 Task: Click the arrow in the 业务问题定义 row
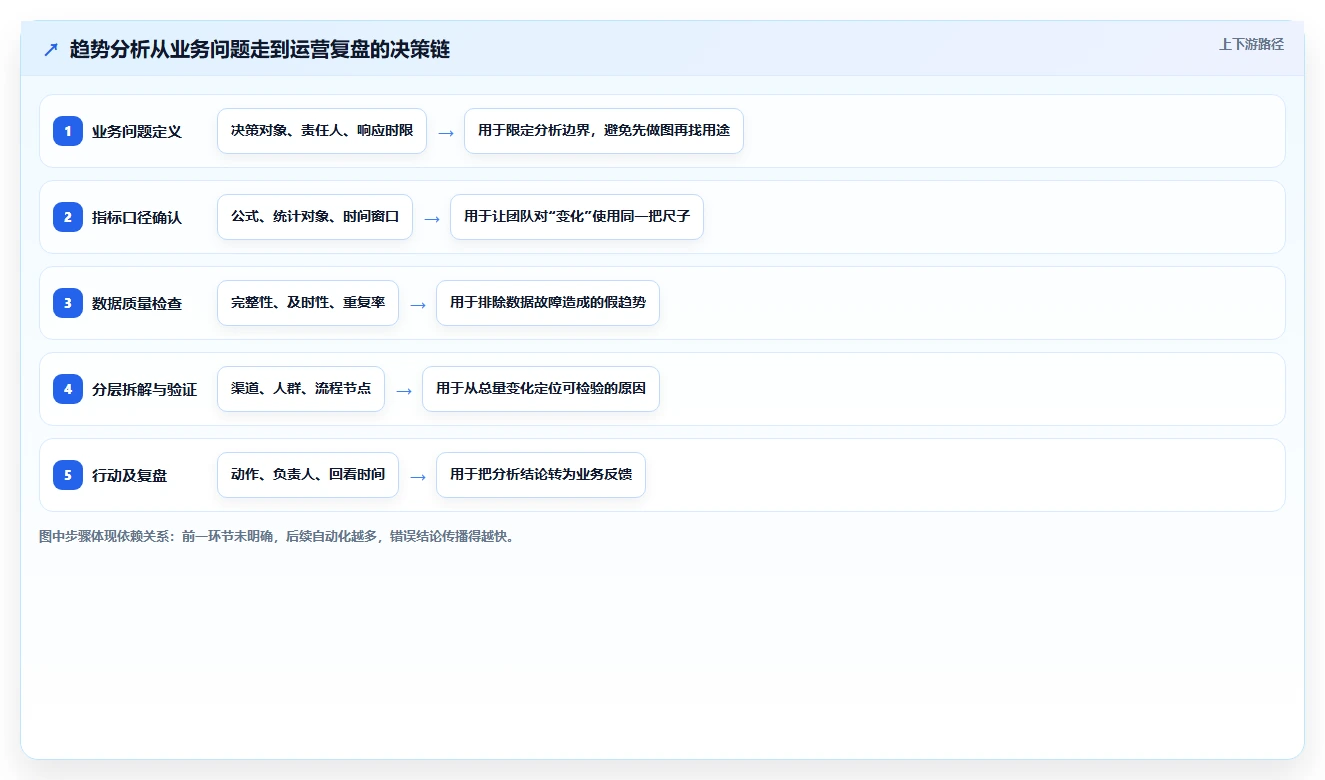coord(446,132)
